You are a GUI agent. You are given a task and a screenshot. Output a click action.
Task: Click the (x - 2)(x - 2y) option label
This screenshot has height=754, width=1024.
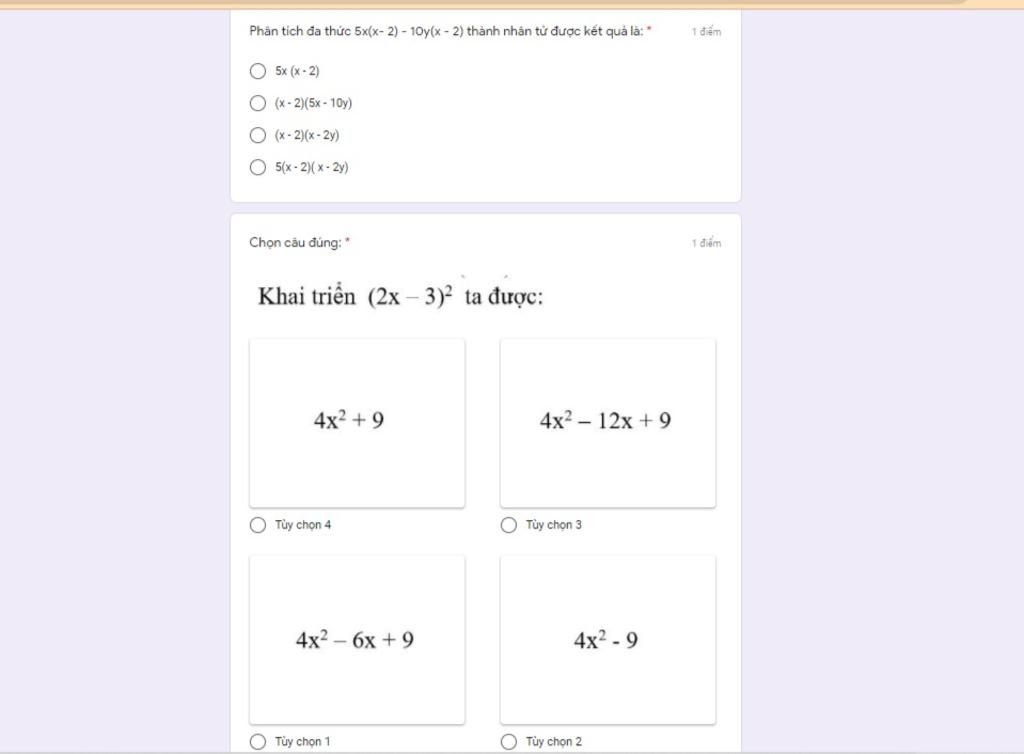pos(307,135)
